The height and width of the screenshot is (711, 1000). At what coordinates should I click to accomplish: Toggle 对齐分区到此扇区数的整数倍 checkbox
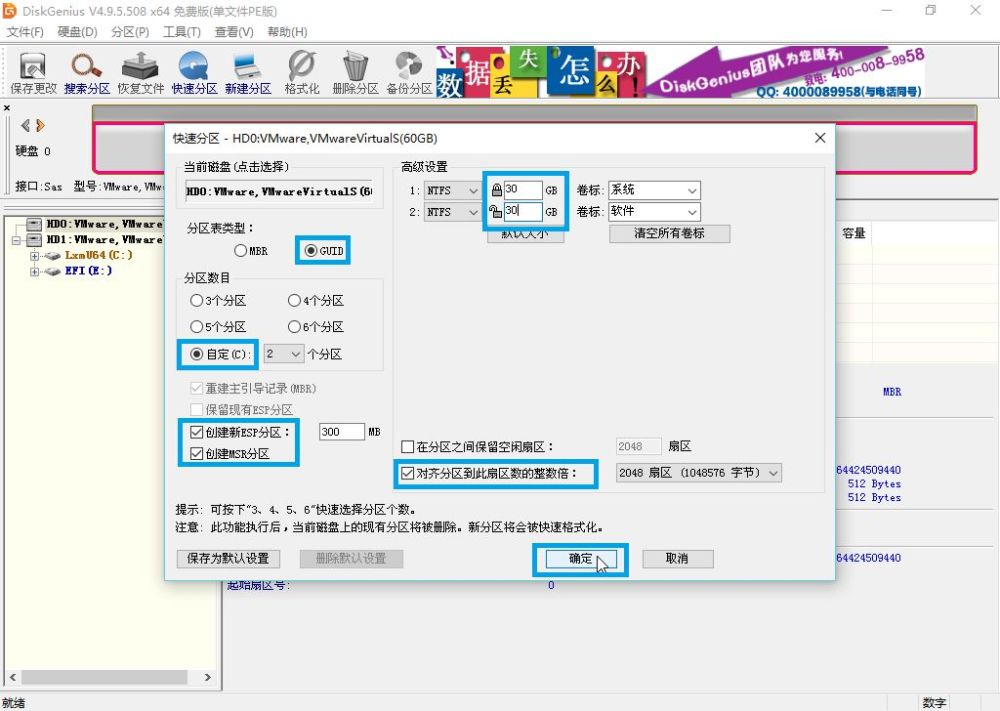point(408,473)
